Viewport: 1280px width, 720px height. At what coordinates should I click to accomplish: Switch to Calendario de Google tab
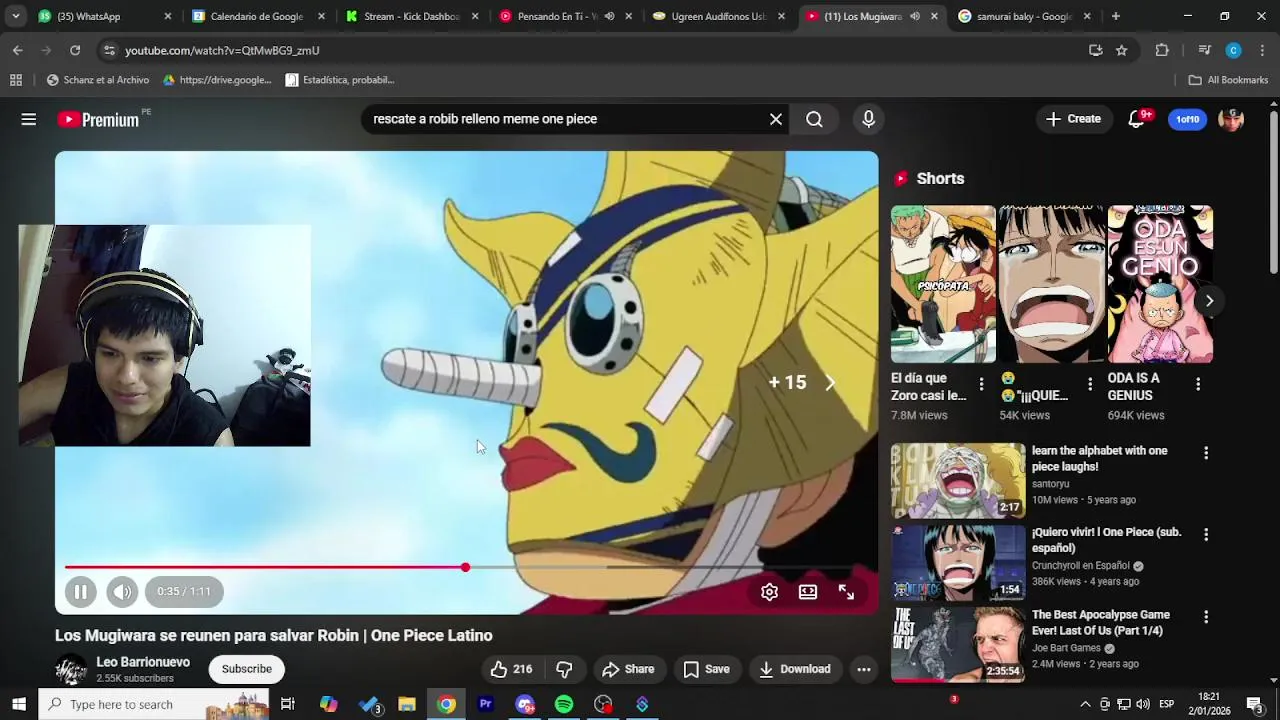click(x=258, y=16)
